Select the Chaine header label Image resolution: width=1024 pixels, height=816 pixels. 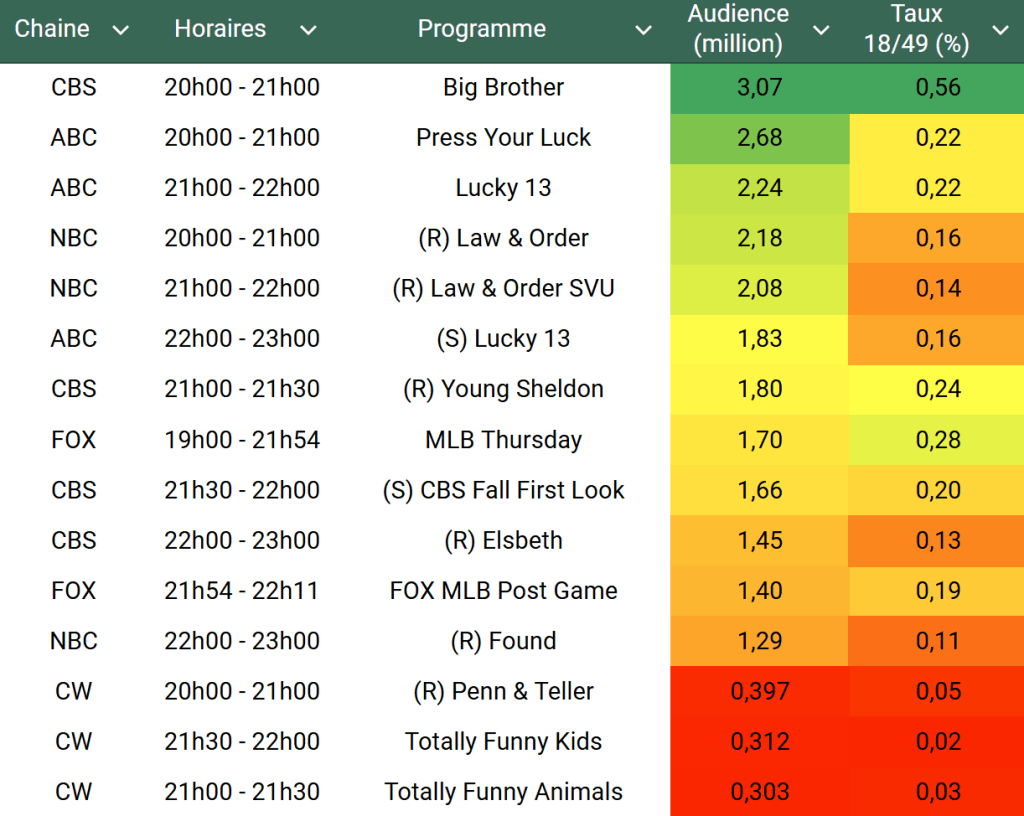tap(52, 29)
